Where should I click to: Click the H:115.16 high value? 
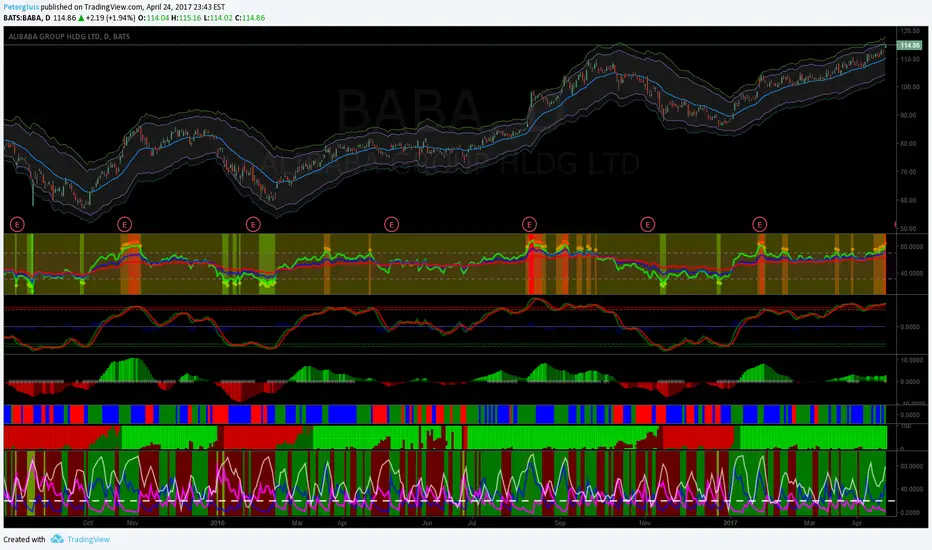tap(187, 18)
